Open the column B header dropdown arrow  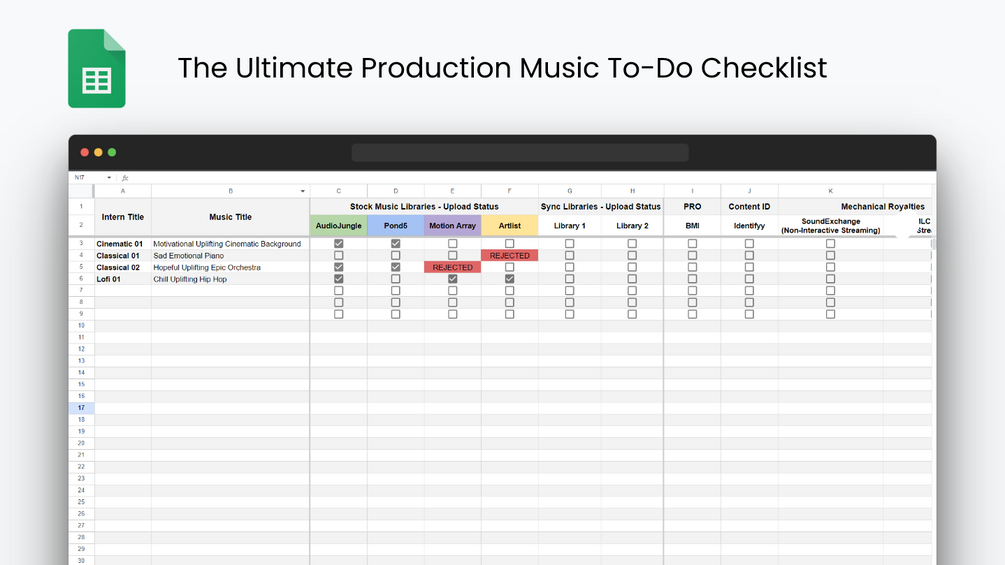click(x=303, y=191)
